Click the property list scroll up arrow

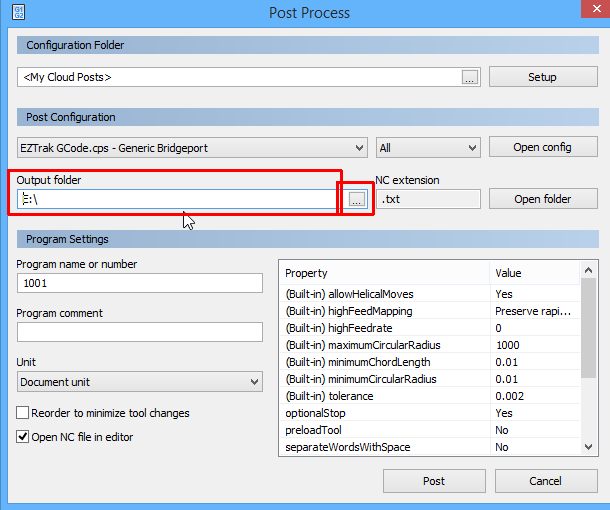point(589,270)
